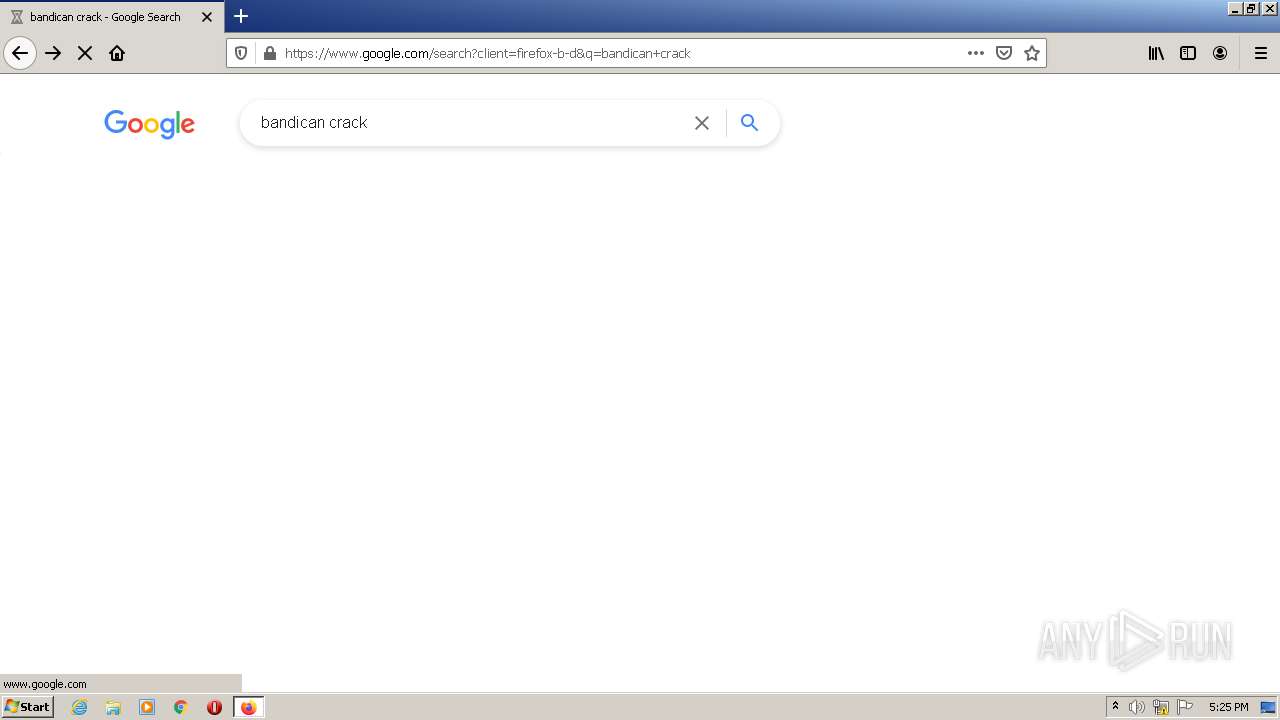Image resolution: width=1280 pixels, height=720 pixels.
Task: Minimize the Firefox window
Action: (x=1235, y=8)
